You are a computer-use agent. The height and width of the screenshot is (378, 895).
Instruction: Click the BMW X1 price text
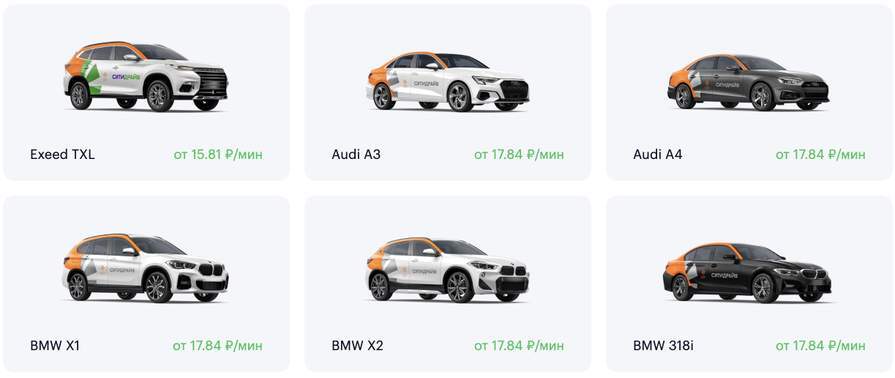pyautogui.click(x=218, y=345)
